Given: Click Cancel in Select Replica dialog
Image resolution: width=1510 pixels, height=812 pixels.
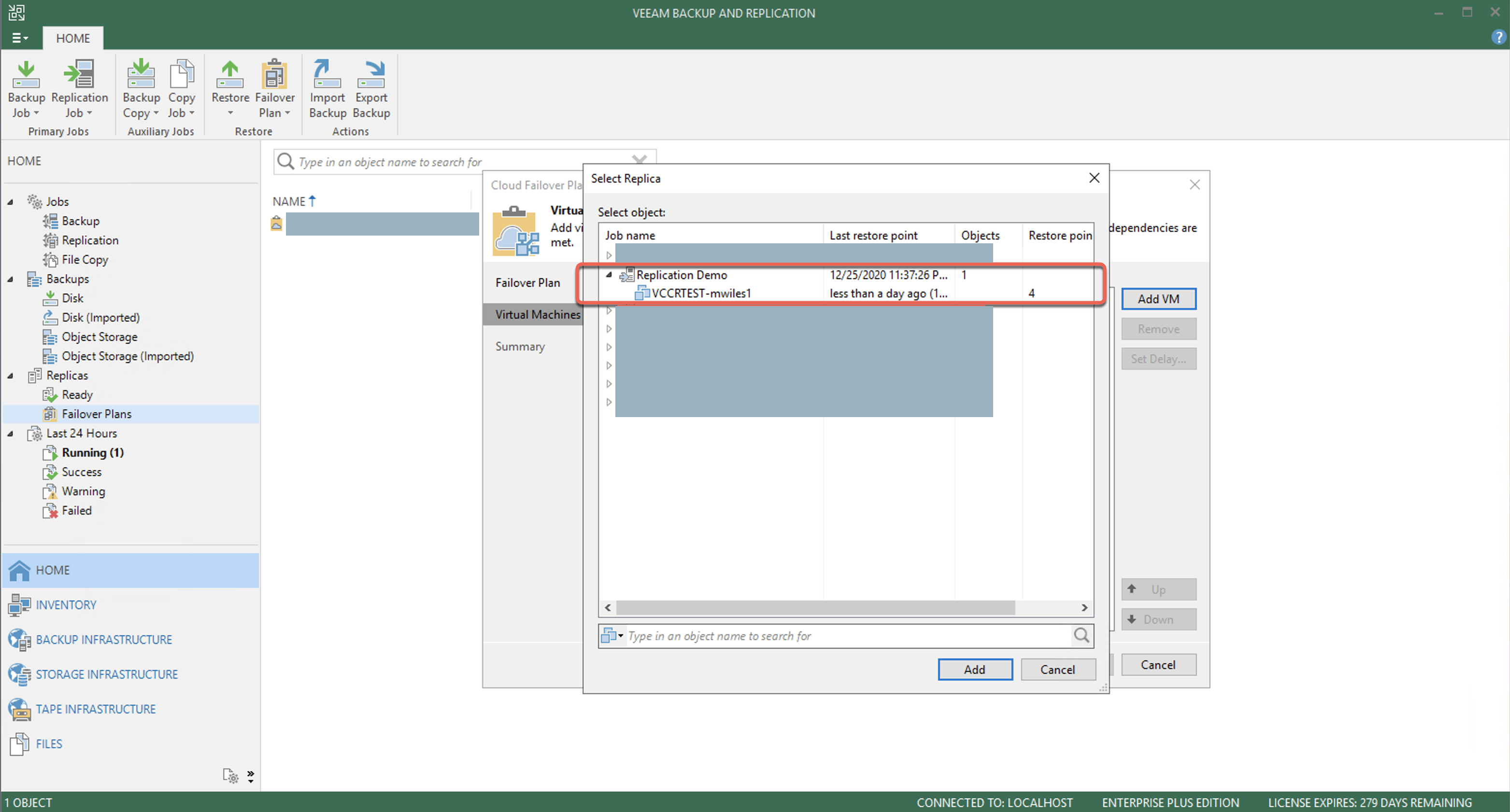Looking at the screenshot, I should click(x=1057, y=669).
